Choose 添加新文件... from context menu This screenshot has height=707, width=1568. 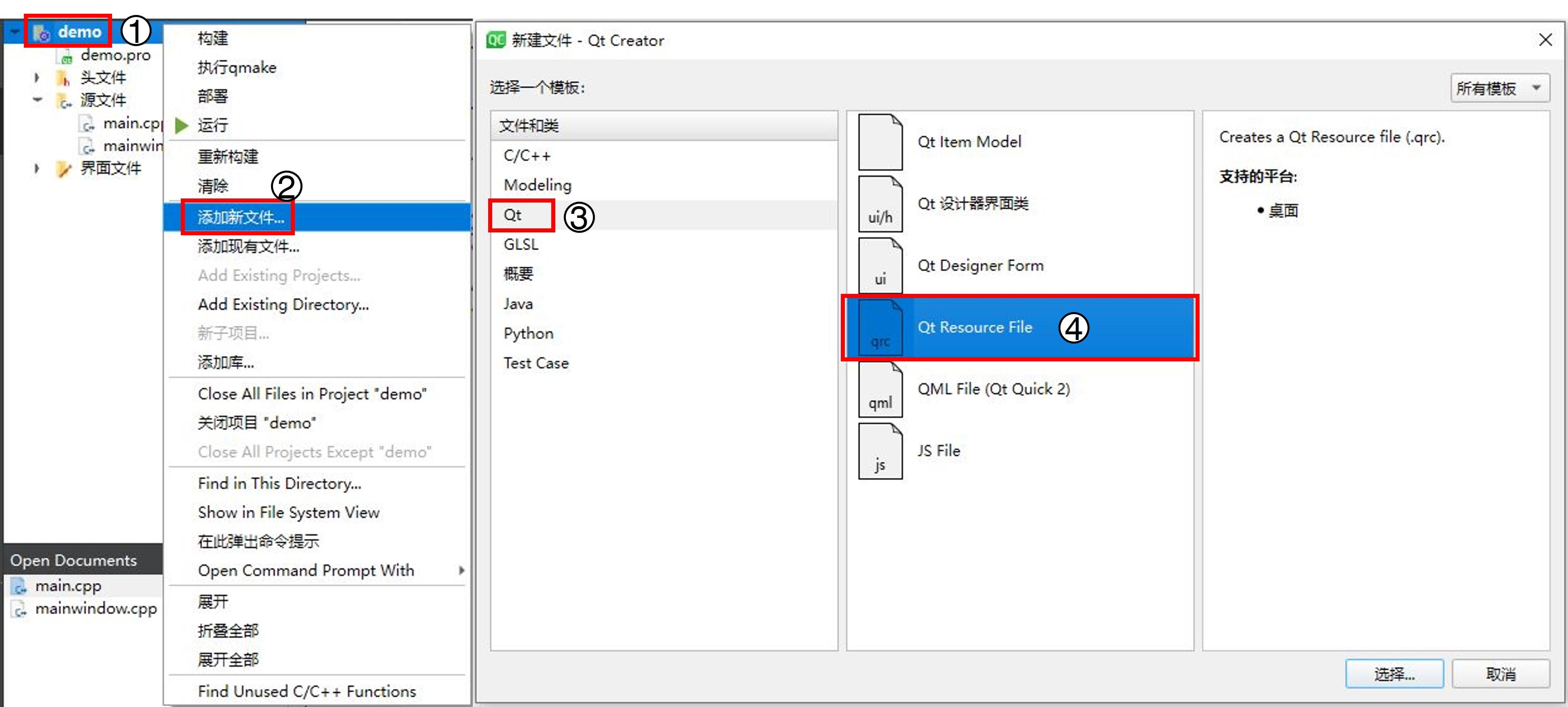tap(317, 217)
